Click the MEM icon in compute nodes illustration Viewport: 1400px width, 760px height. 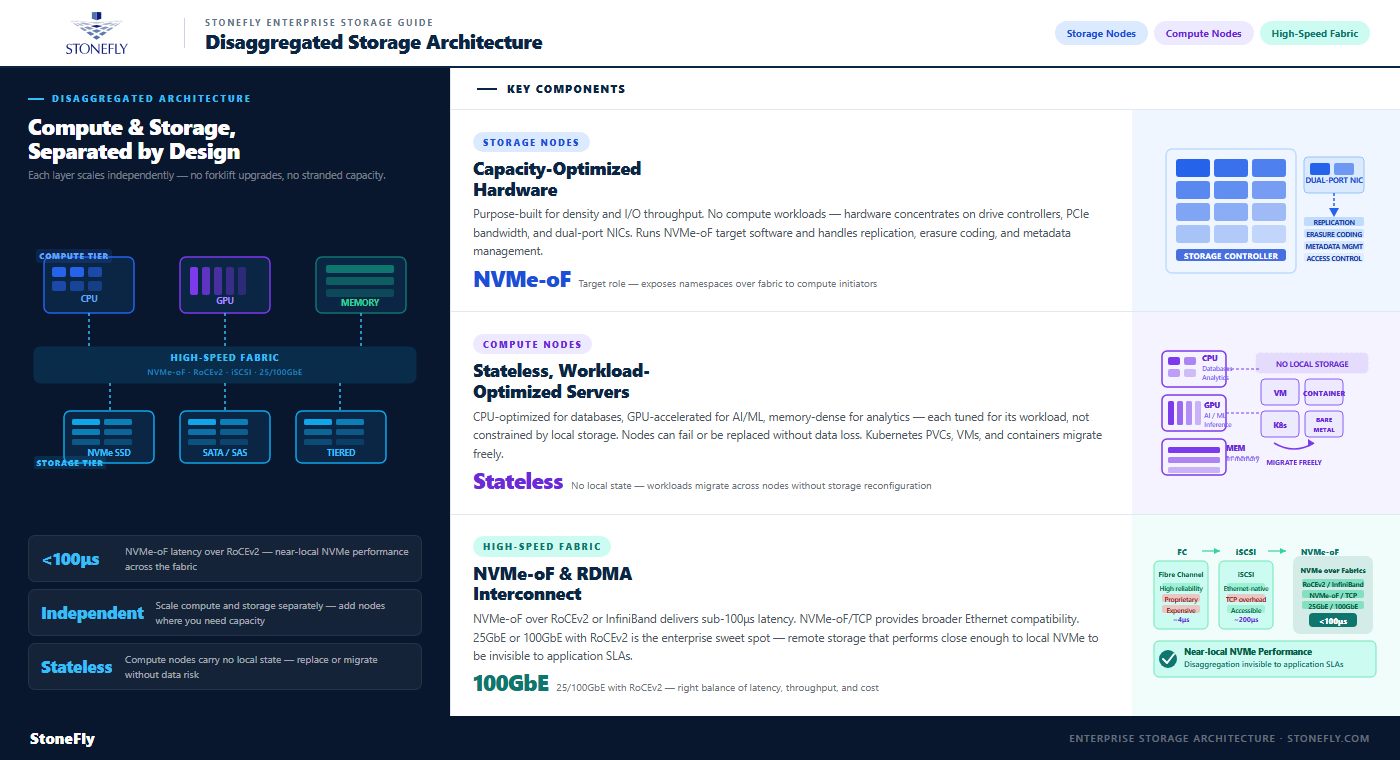point(1193,457)
